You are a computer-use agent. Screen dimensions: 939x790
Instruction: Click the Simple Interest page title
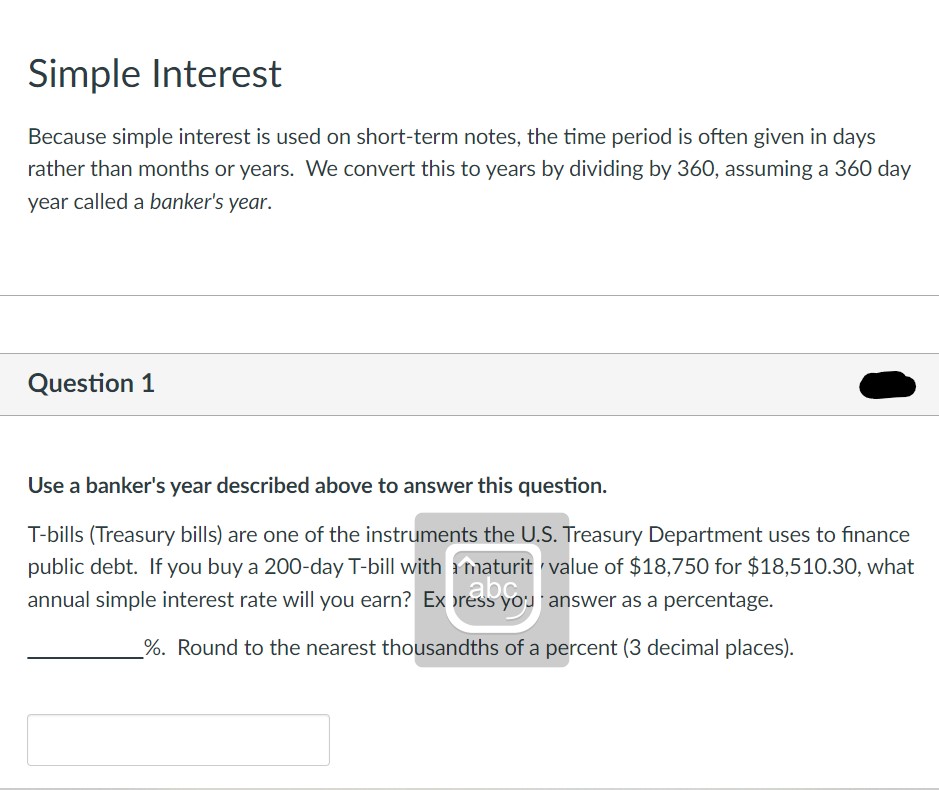tap(154, 73)
